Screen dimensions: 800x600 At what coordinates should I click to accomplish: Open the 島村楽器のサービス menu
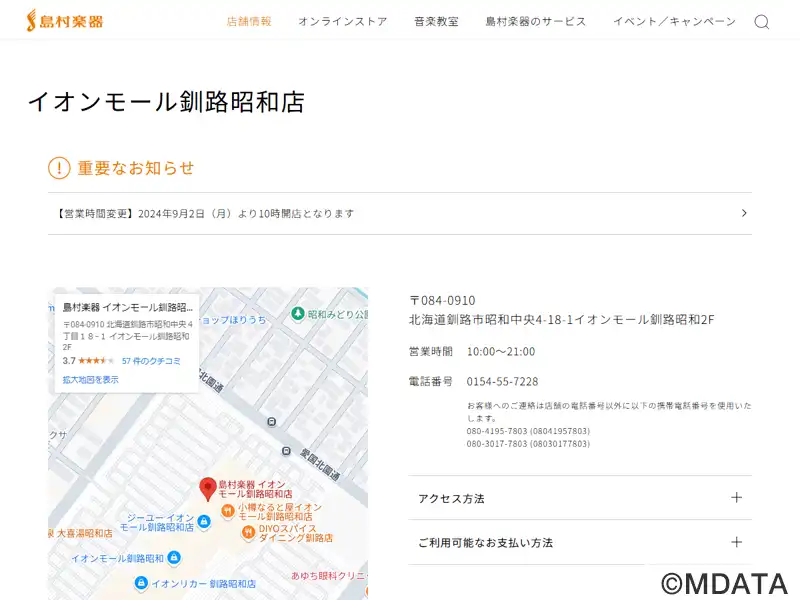[x=536, y=21]
